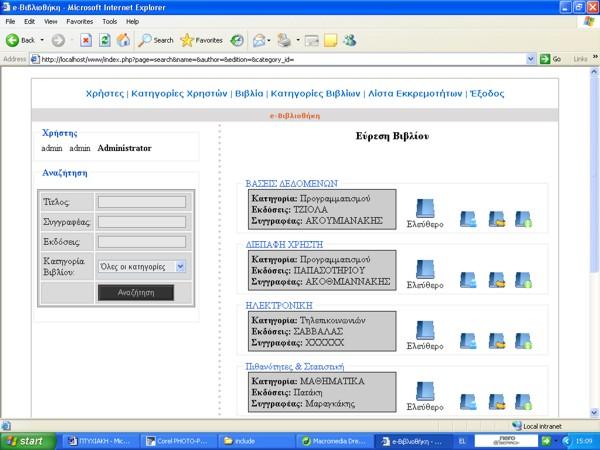Open the Λίστα Εκκρεμοτήτων link
This screenshot has width=600, height=450.
click(415, 94)
